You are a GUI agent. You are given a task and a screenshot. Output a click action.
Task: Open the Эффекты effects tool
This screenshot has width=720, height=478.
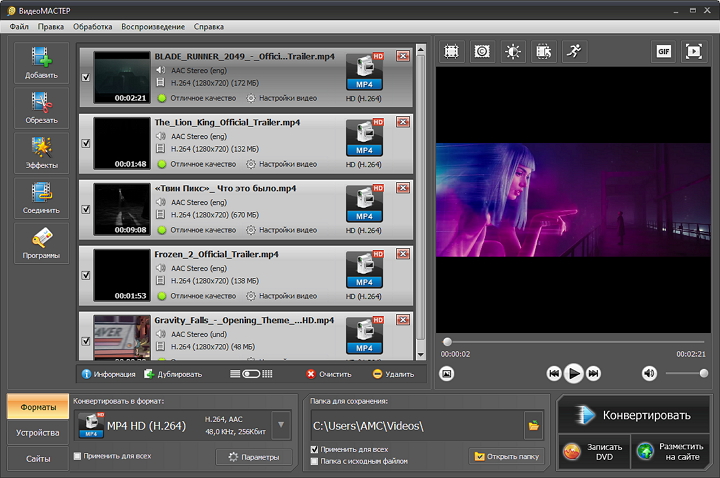tap(41, 153)
